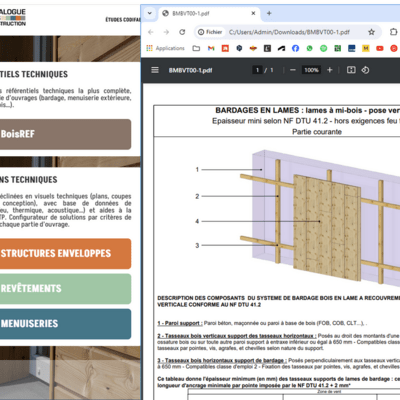
Task: Click the 'Ce tableau donne l'épaisseur minimum' paragraph
Action: coord(279,382)
